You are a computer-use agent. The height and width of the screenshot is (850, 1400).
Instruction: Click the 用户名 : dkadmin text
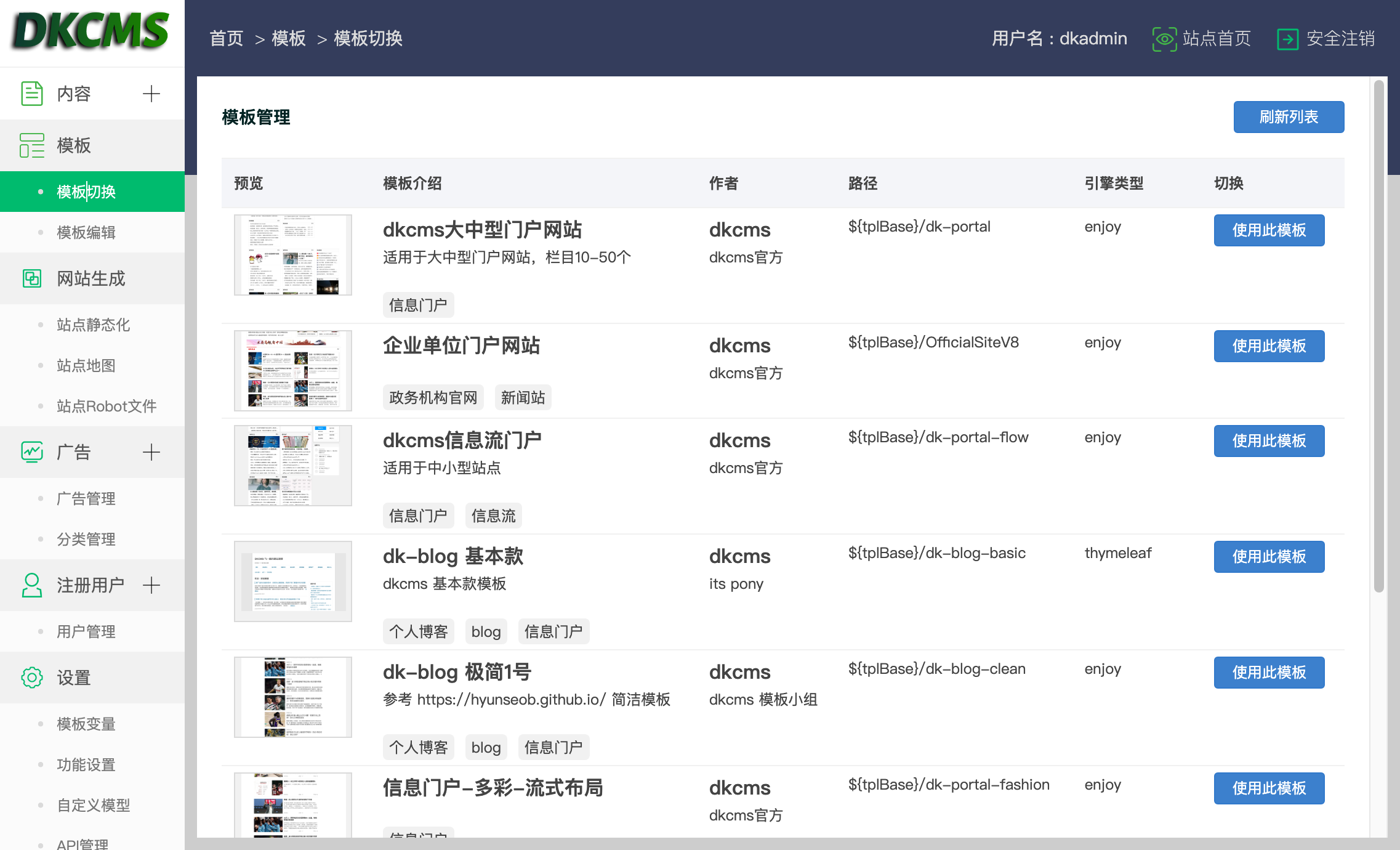pos(1060,39)
